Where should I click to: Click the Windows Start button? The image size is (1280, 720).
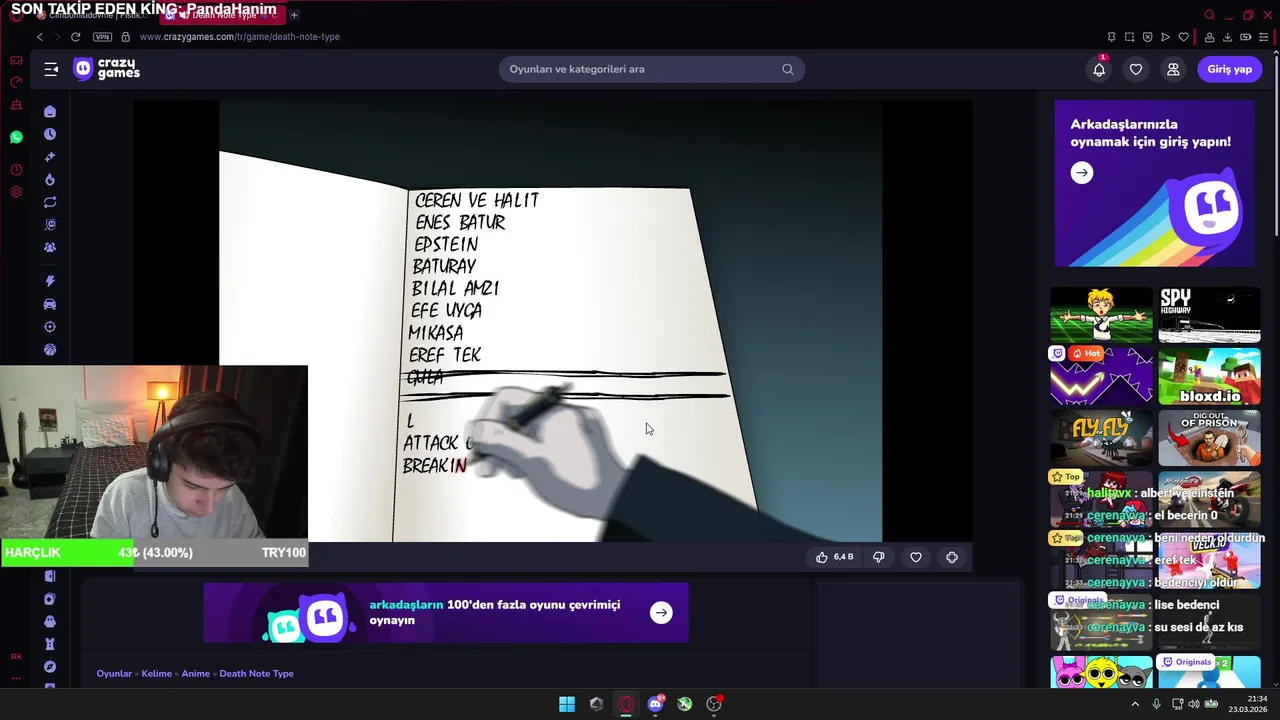click(x=567, y=704)
